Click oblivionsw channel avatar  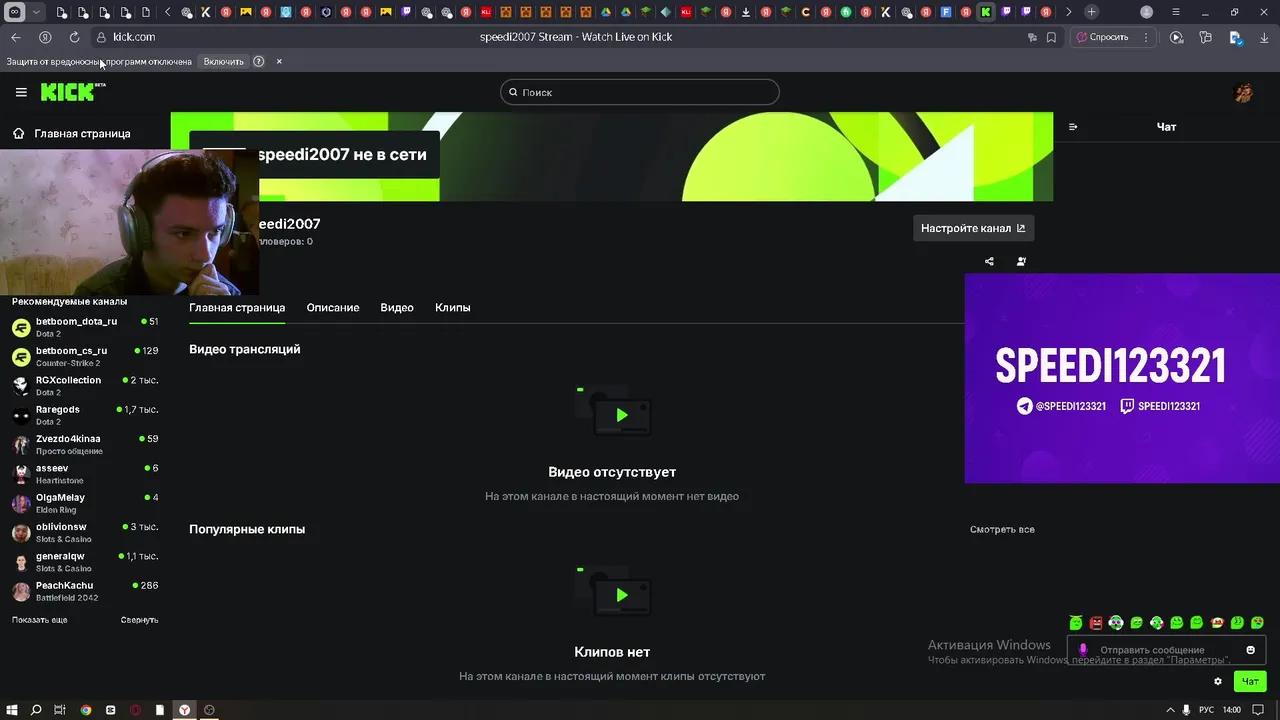(21, 533)
